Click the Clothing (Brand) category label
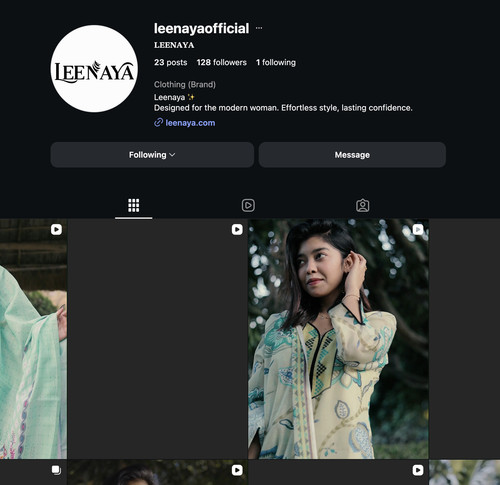Screen dimensions: 500x485 click(x=185, y=84)
